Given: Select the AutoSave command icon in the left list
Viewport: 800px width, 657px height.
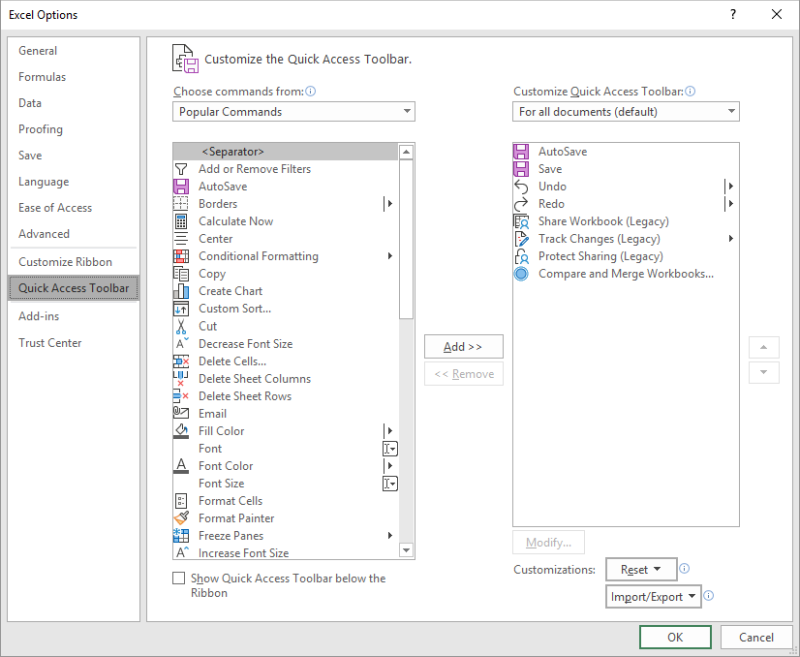Looking at the screenshot, I should pyautogui.click(x=183, y=186).
